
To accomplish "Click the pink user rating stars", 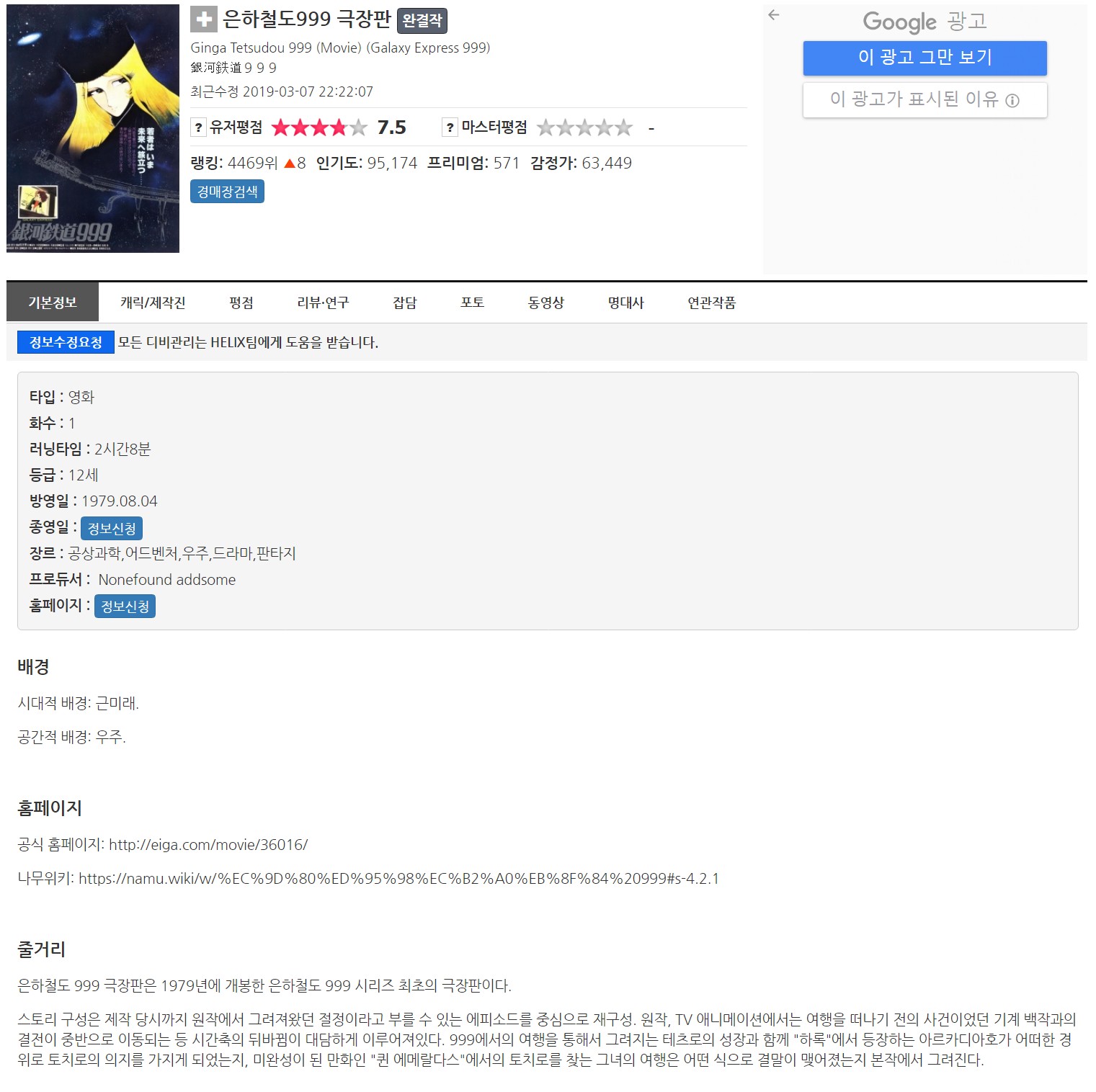I will [x=319, y=128].
